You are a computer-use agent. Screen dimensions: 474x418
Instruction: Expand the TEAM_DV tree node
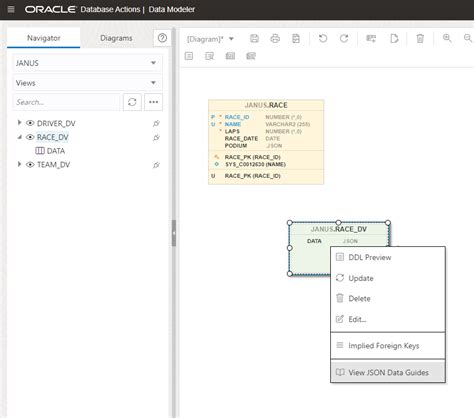coord(19,164)
